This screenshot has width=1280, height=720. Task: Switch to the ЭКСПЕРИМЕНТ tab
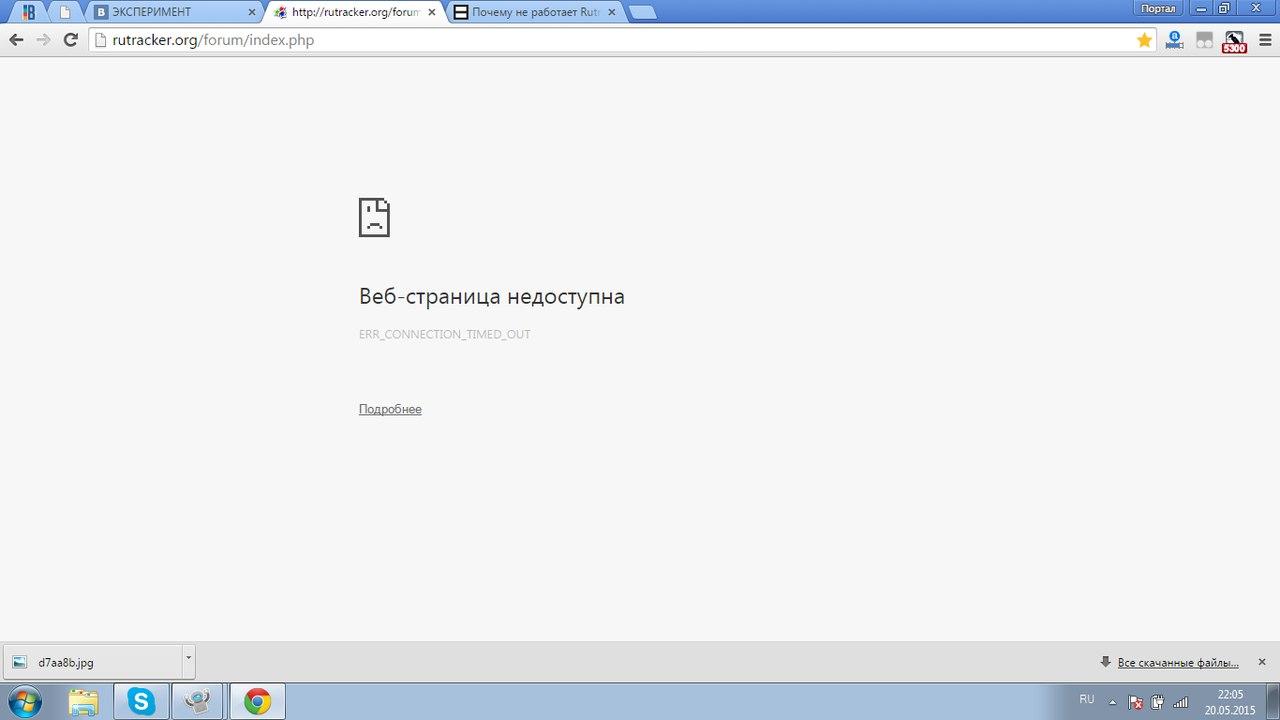175,12
